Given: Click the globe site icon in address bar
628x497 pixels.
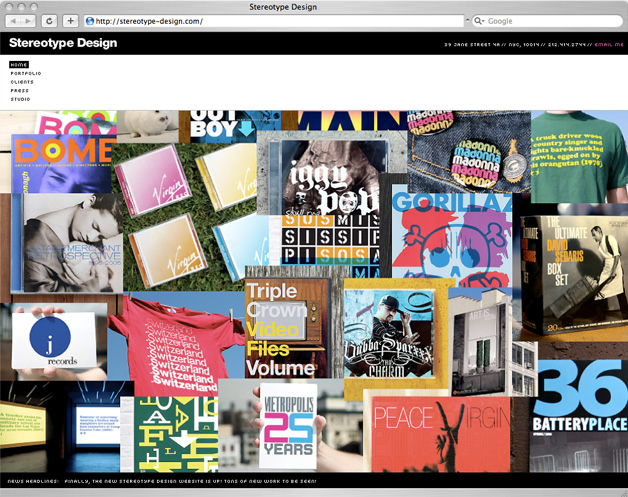Looking at the screenshot, I should 90,21.
